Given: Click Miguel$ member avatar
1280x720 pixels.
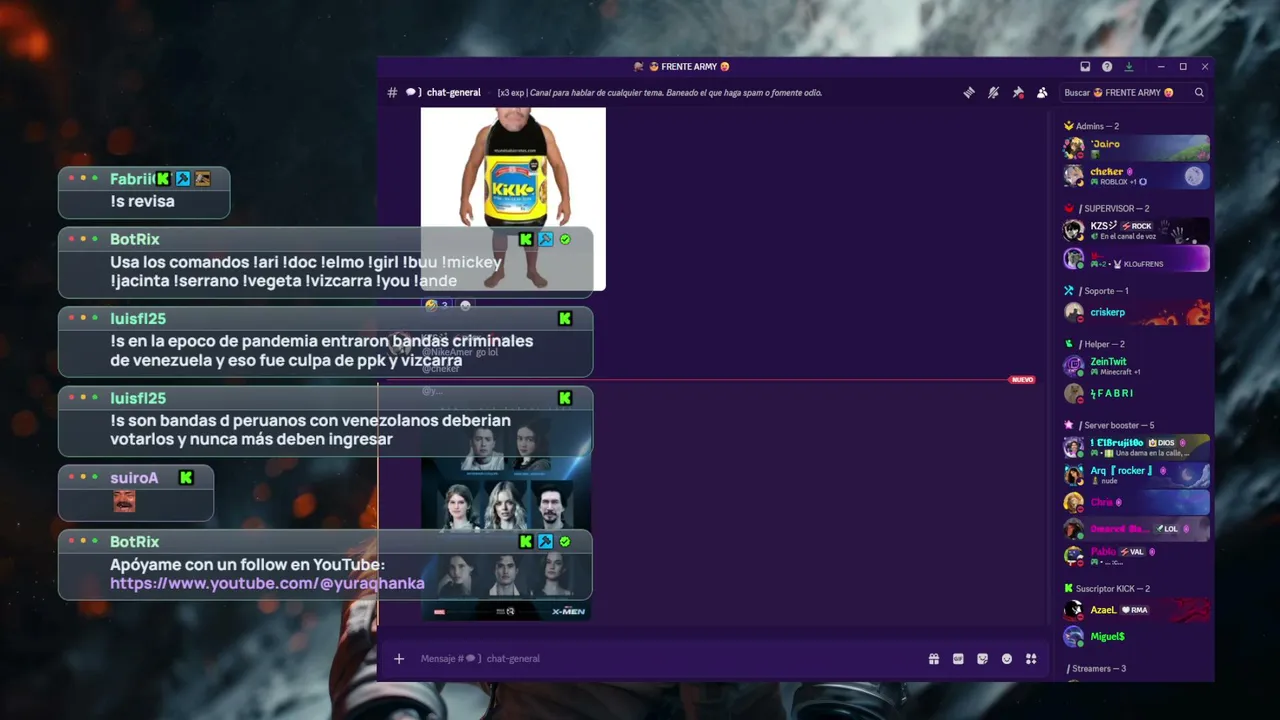Looking at the screenshot, I should pyautogui.click(x=1074, y=637).
